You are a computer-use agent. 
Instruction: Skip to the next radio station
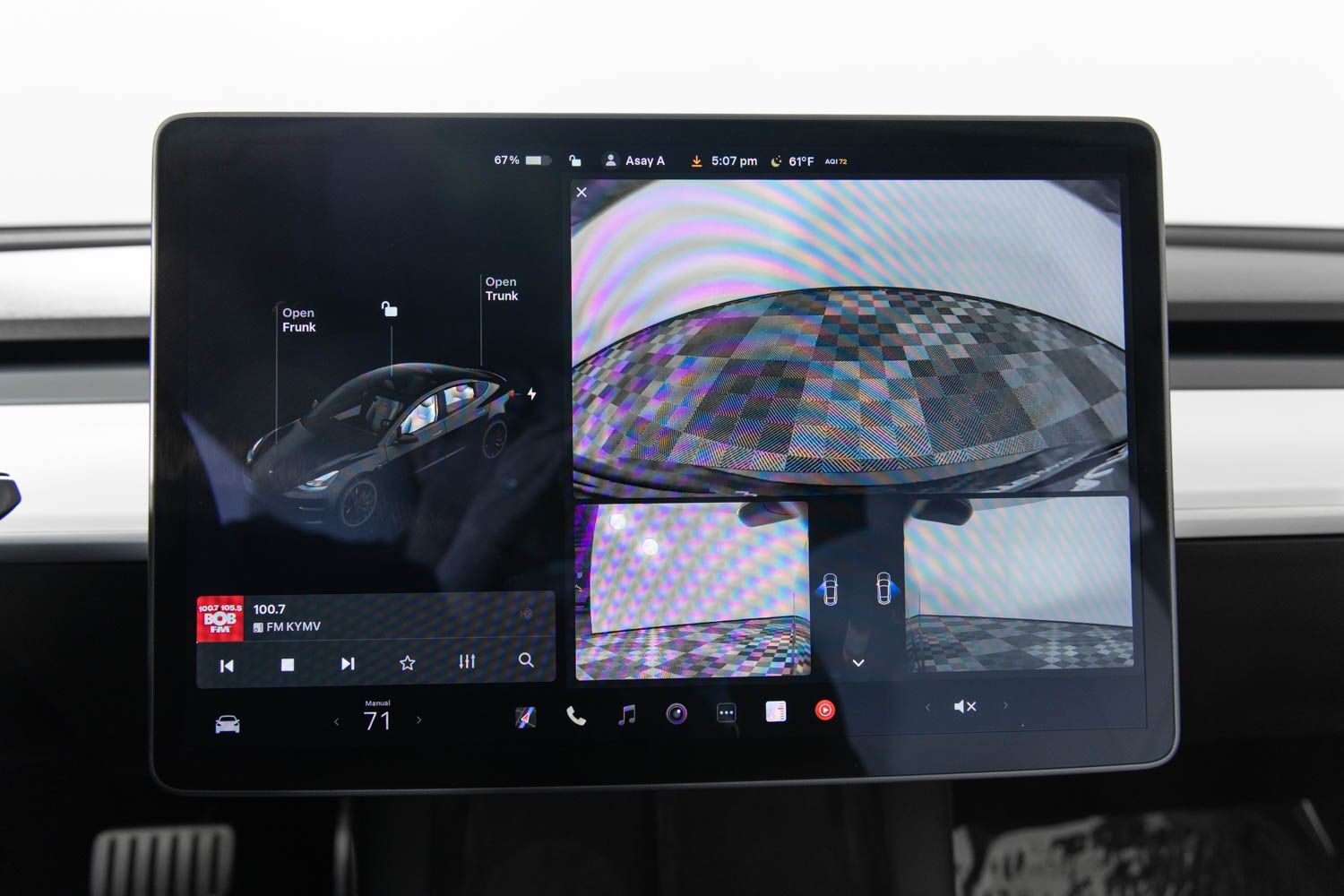pos(348,664)
